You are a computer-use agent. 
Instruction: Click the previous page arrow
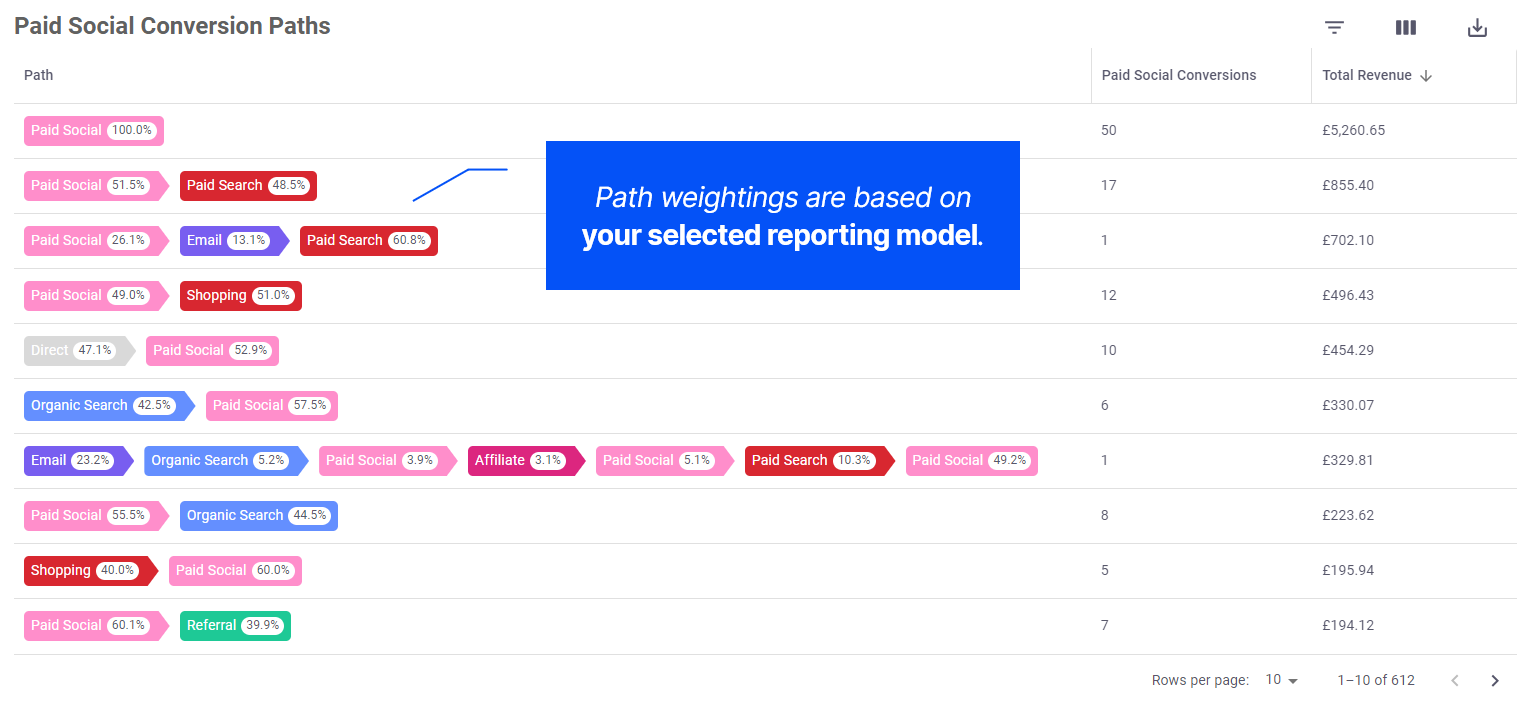[1455, 680]
